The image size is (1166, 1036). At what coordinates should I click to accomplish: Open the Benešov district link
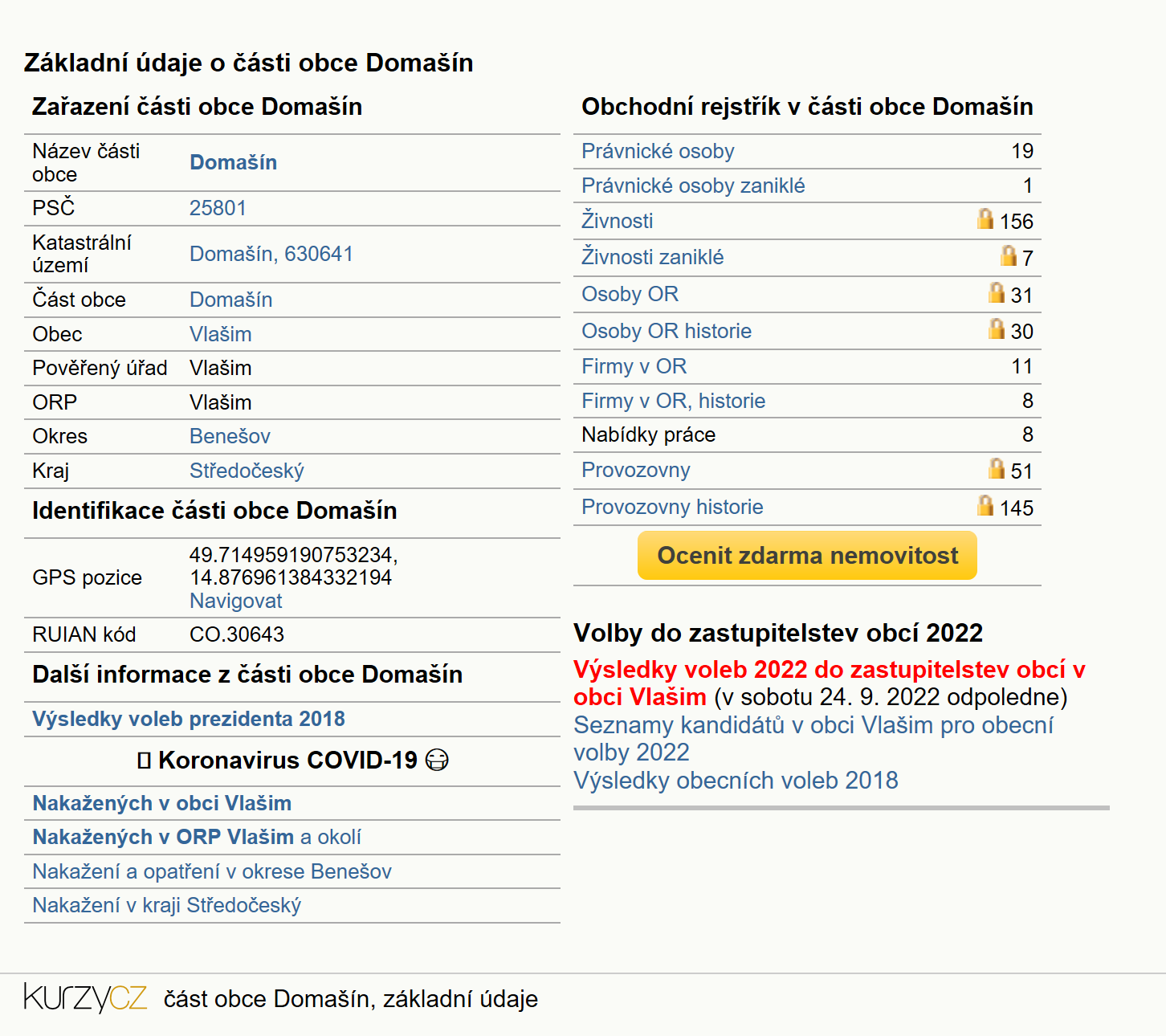(230, 436)
